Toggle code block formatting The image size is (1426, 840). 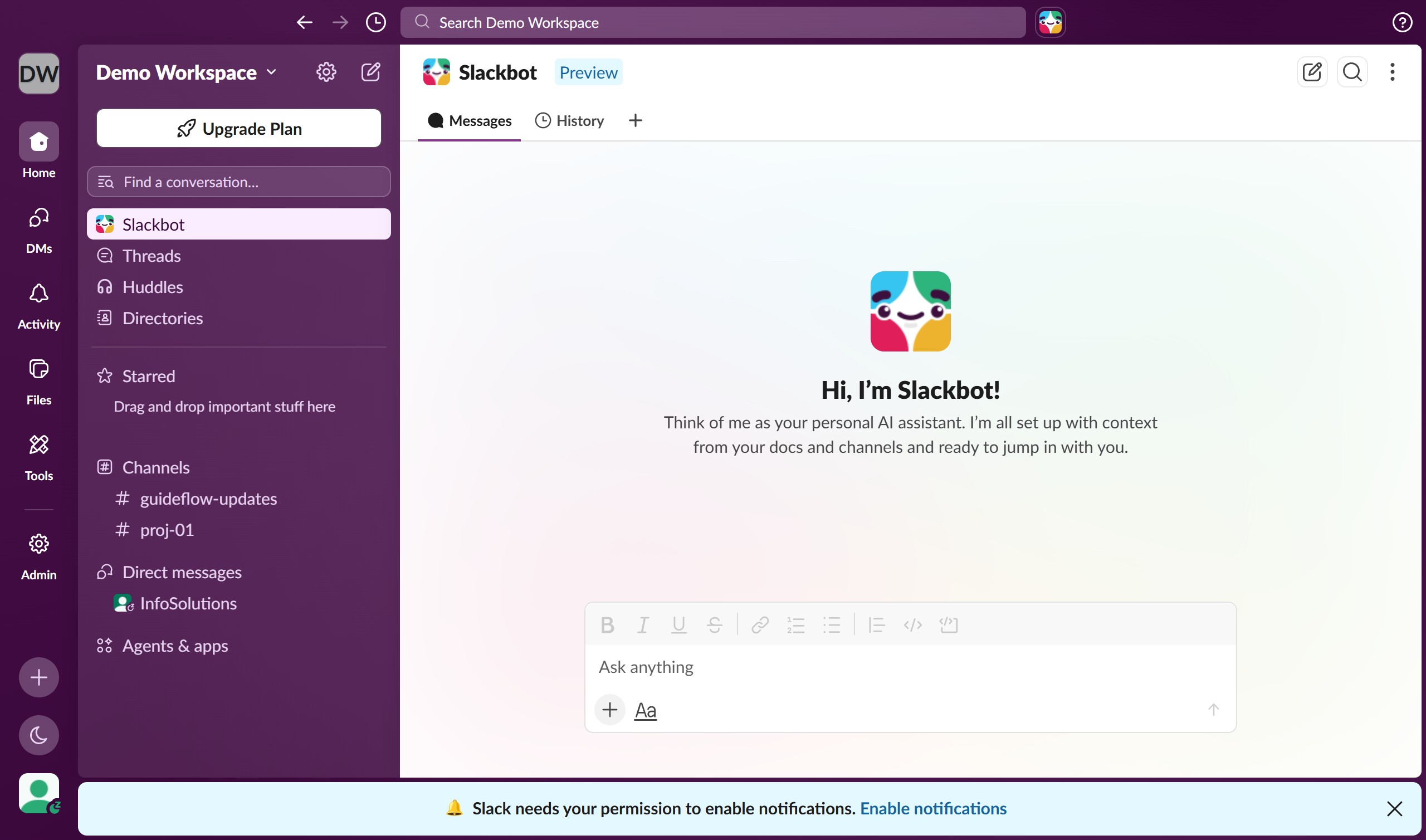point(949,625)
